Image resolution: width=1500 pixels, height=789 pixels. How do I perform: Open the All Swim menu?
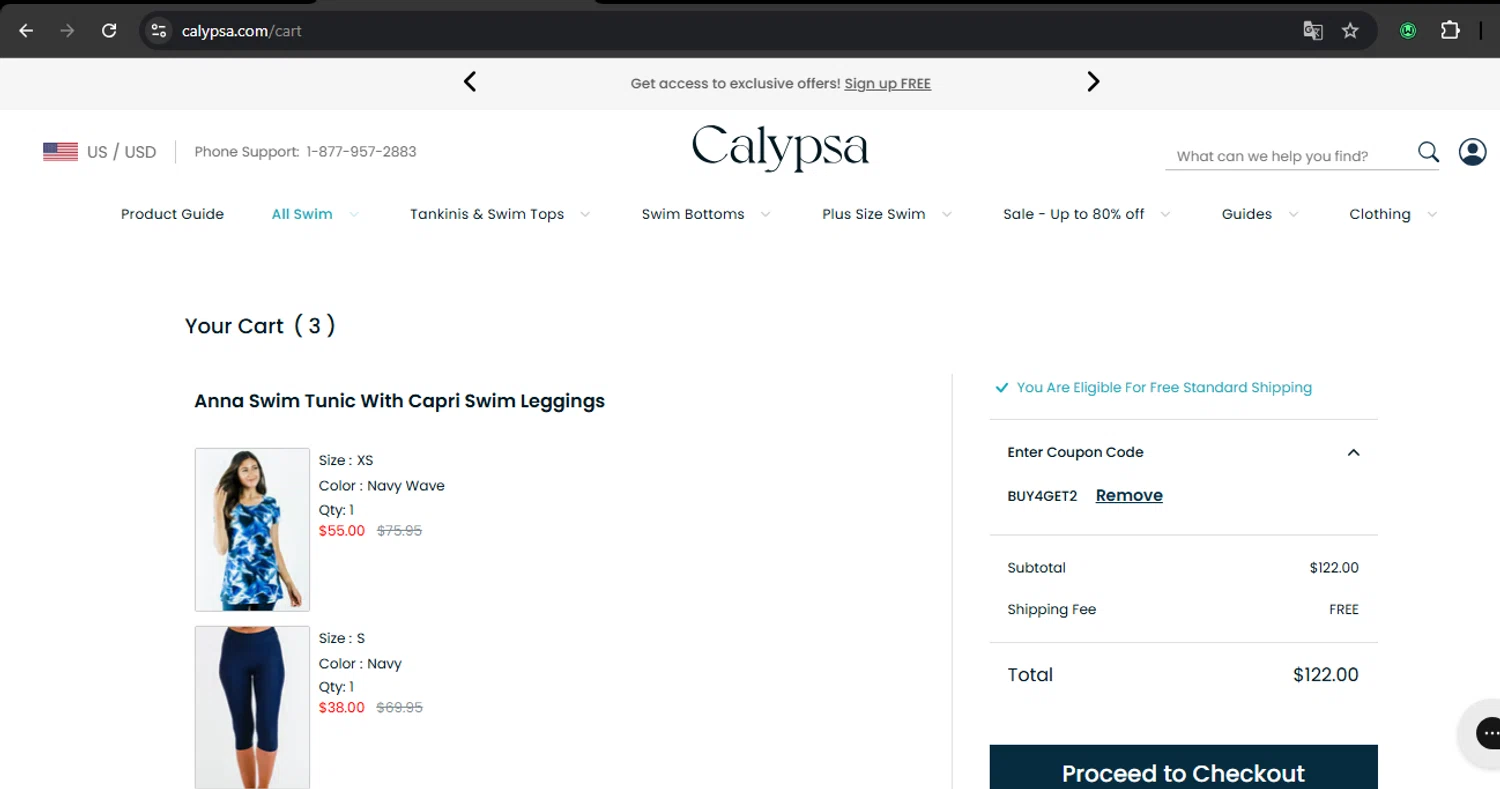pos(302,214)
